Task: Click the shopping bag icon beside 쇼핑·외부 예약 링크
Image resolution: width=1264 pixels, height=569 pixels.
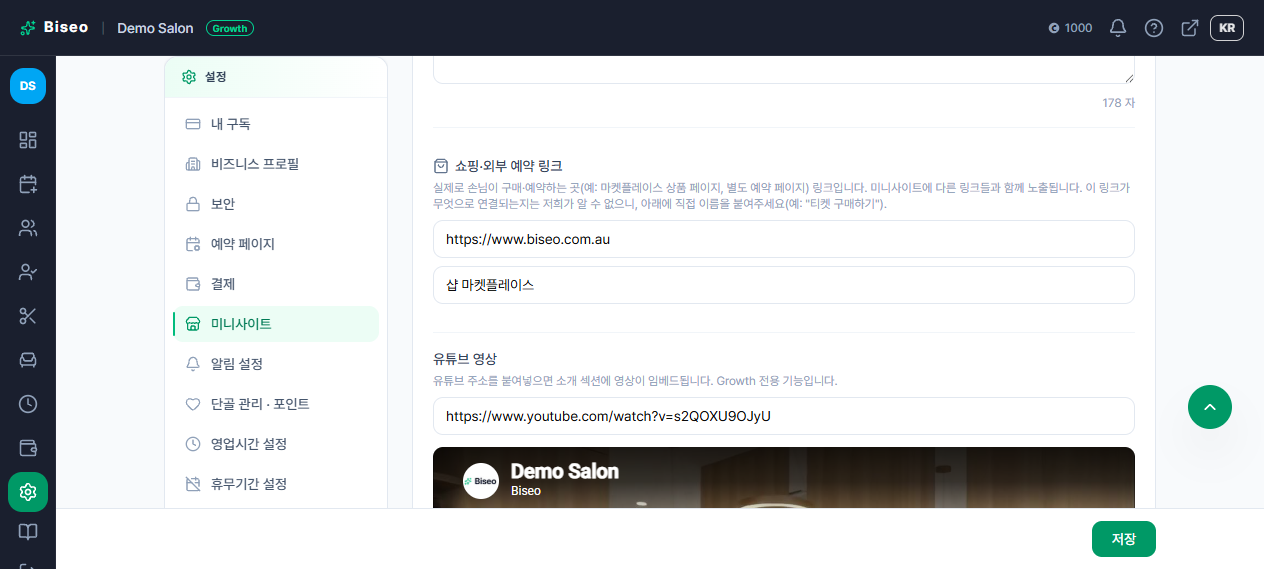Action: [x=441, y=166]
